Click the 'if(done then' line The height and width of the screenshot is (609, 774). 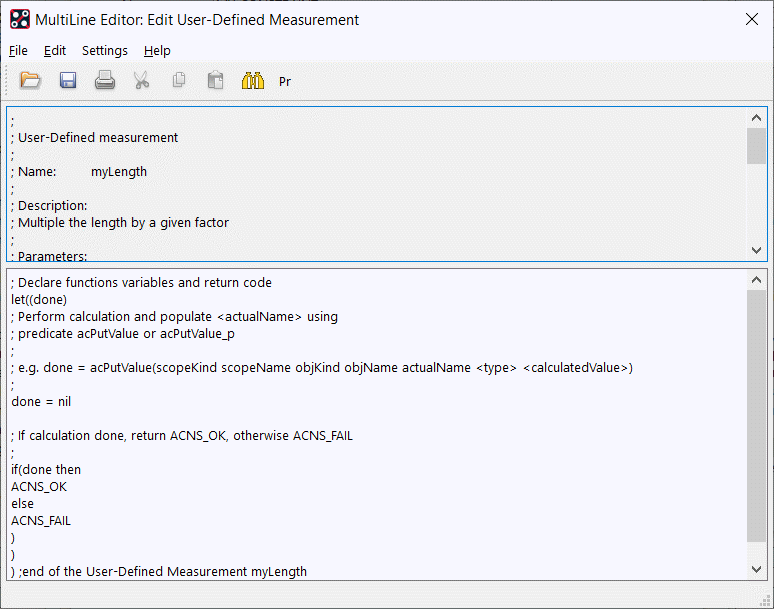tap(46, 470)
